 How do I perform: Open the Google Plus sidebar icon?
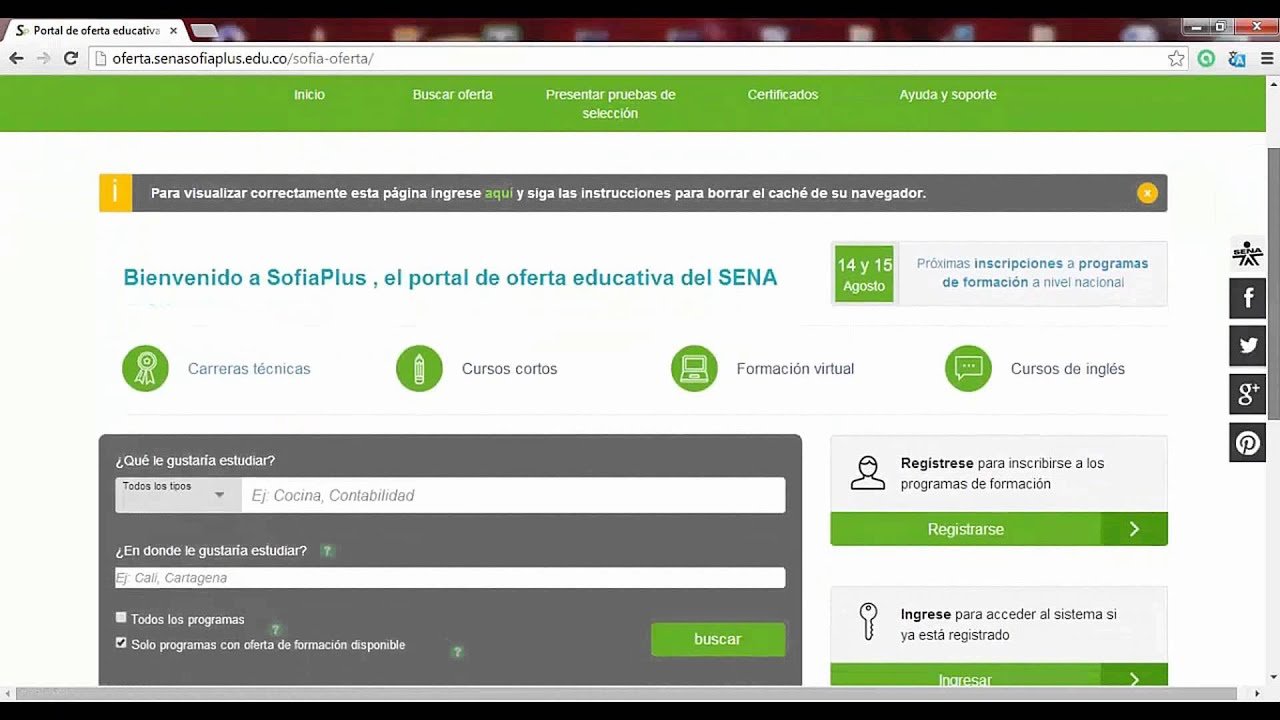tap(1247, 394)
